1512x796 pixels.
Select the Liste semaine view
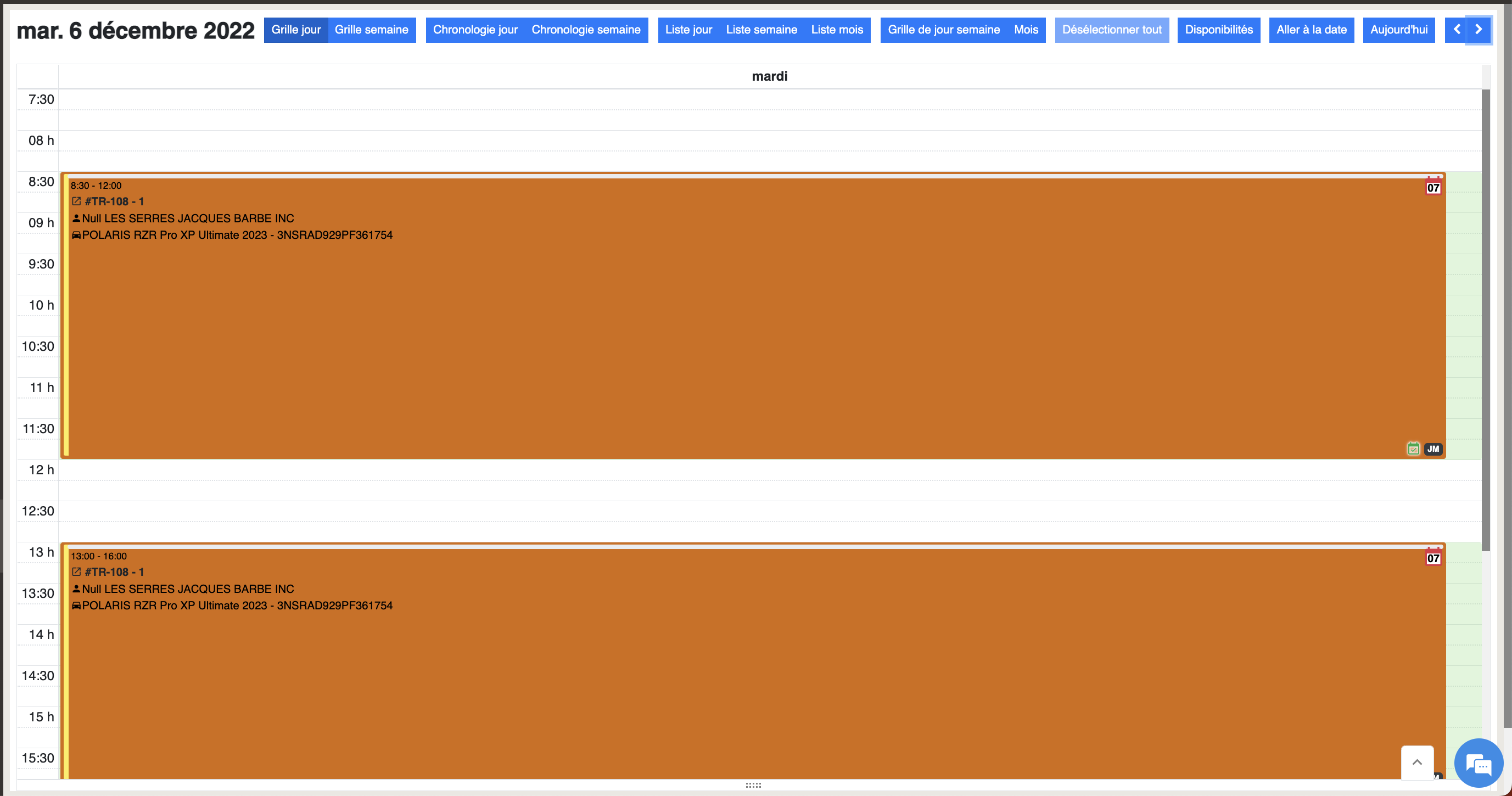[761, 30]
